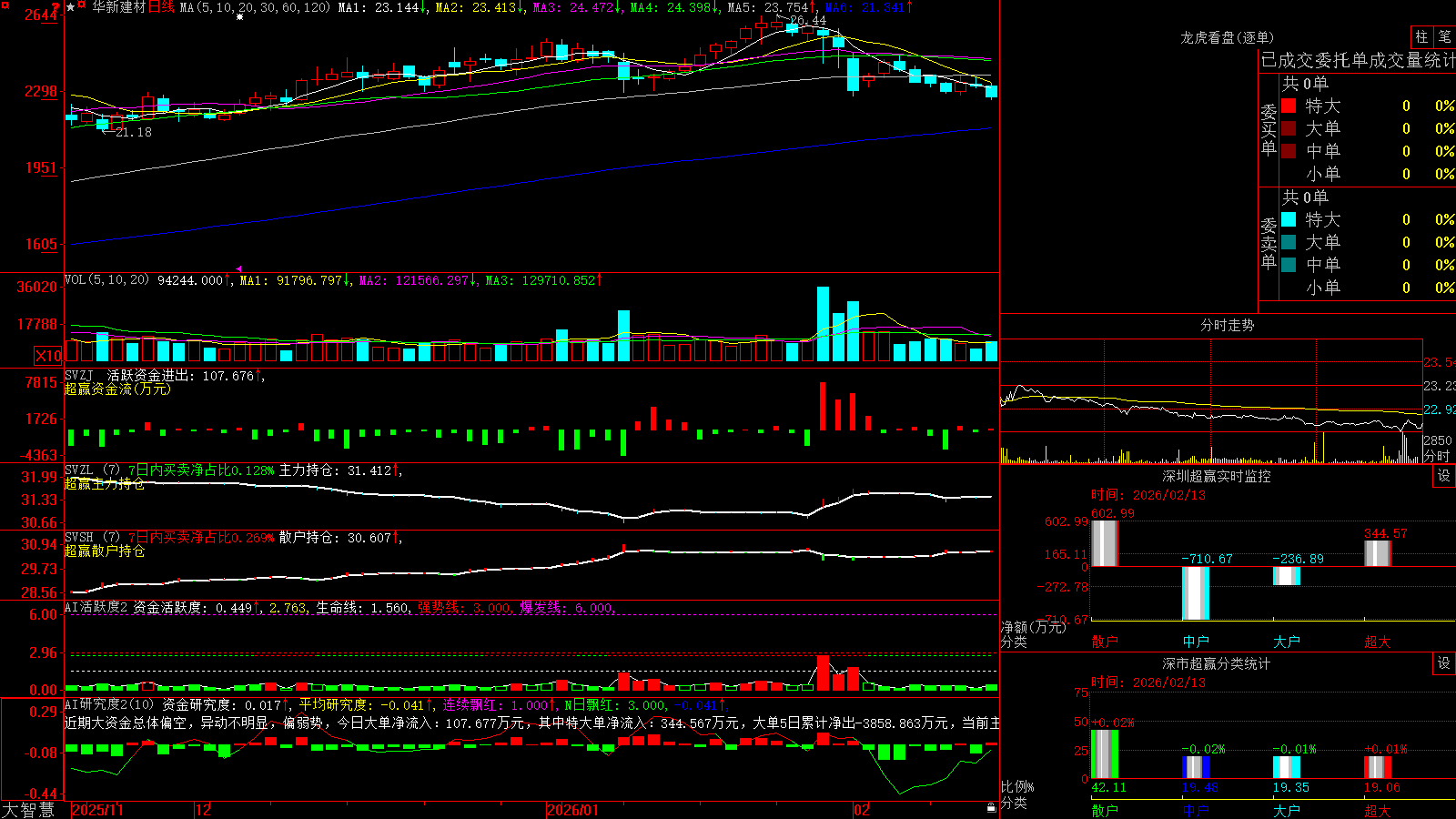Click the MA(5,10,20,30,60,120) parameter label

(256, 7)
